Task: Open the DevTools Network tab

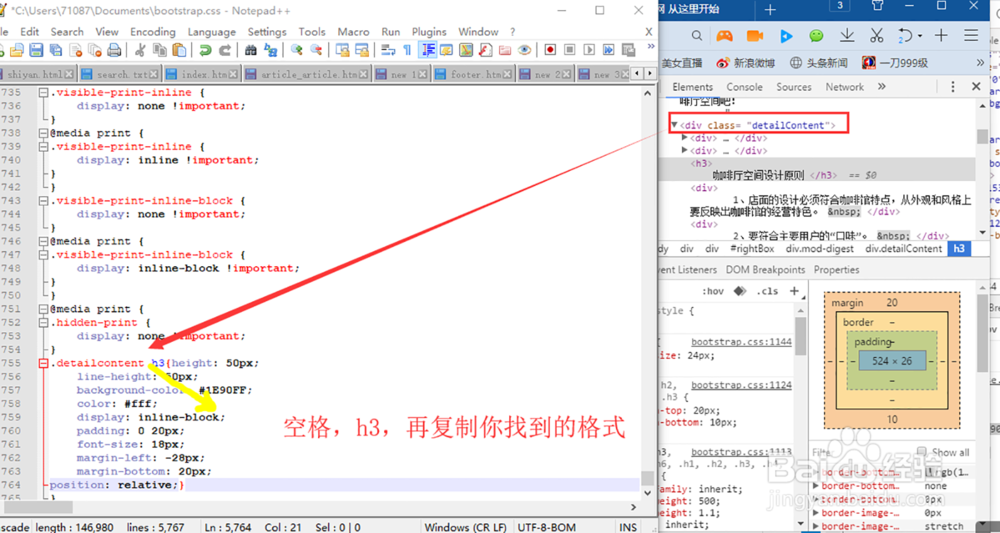Action: coord(844,87)
